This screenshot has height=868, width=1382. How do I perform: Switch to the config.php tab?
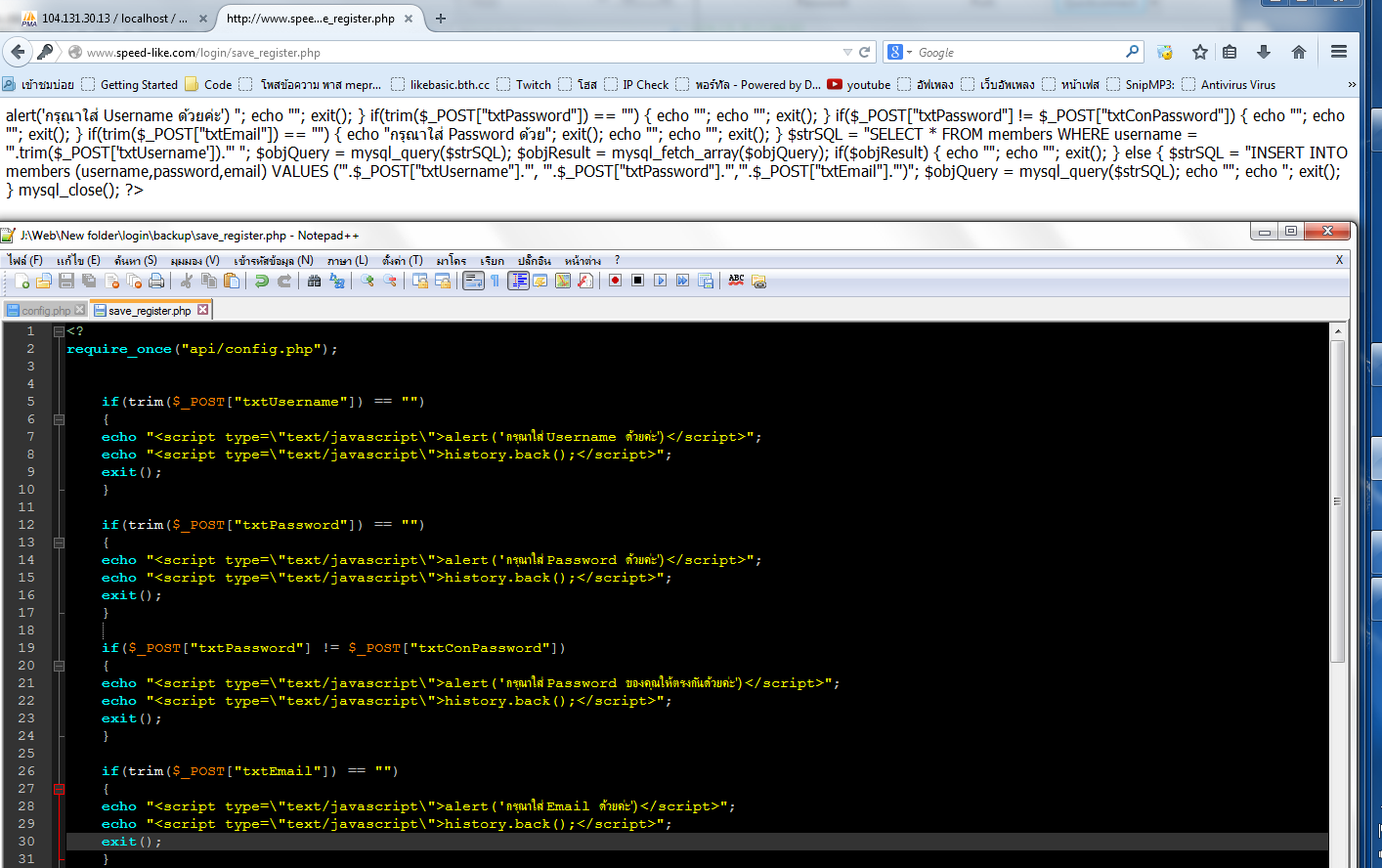click(46, 310)
